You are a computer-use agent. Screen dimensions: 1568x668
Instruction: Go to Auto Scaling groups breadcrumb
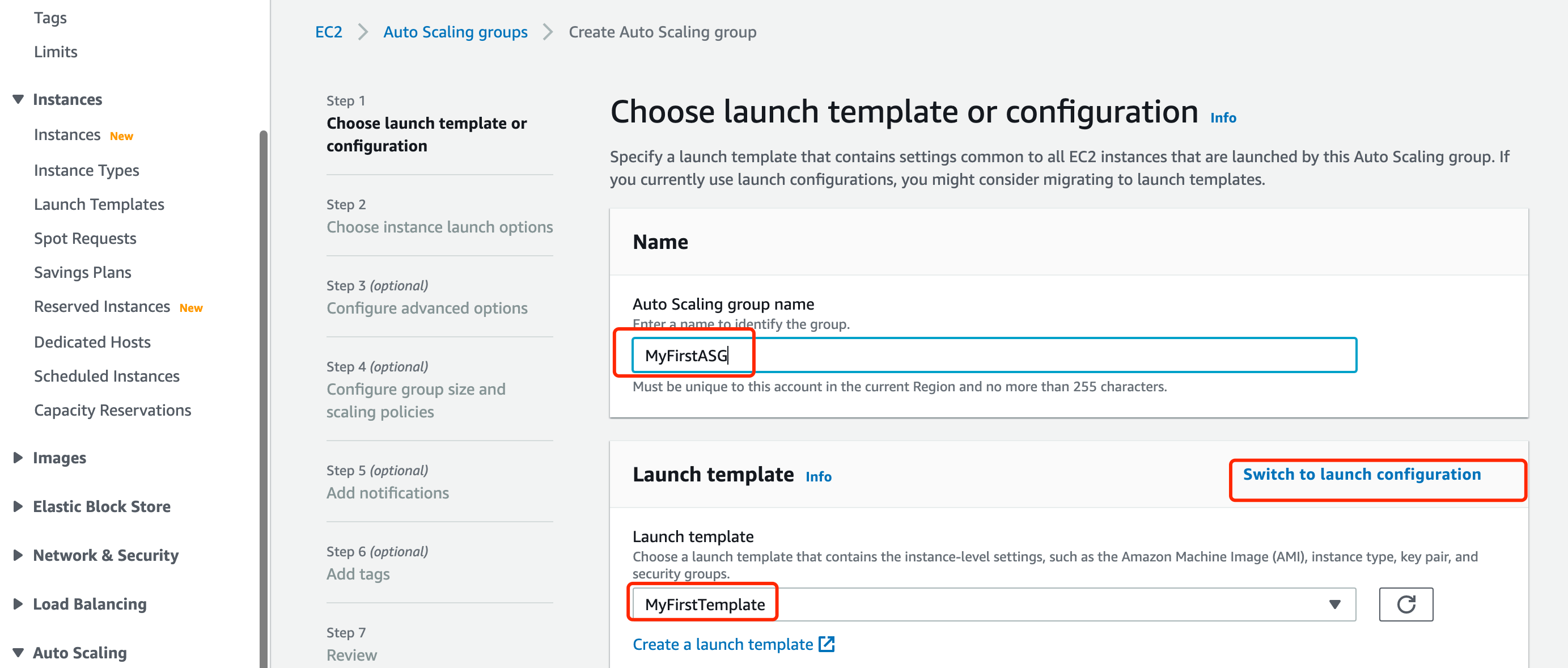coord(455,32)
